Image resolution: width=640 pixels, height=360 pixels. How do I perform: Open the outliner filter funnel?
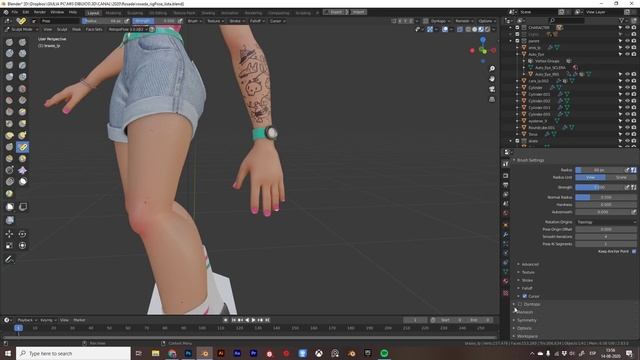click(622, 20)
